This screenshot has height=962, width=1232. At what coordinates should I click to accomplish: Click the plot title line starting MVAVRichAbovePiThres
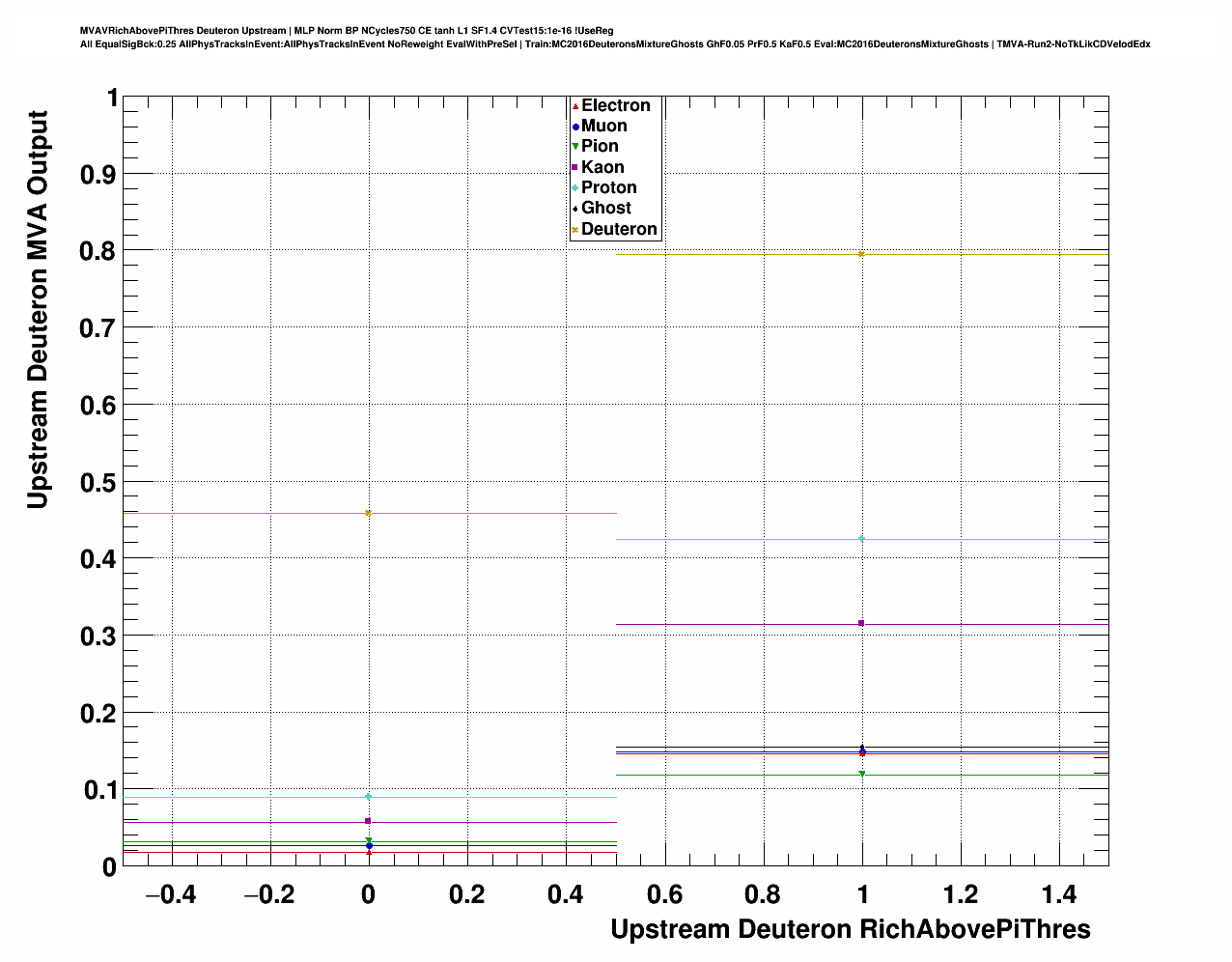[347, 30]
